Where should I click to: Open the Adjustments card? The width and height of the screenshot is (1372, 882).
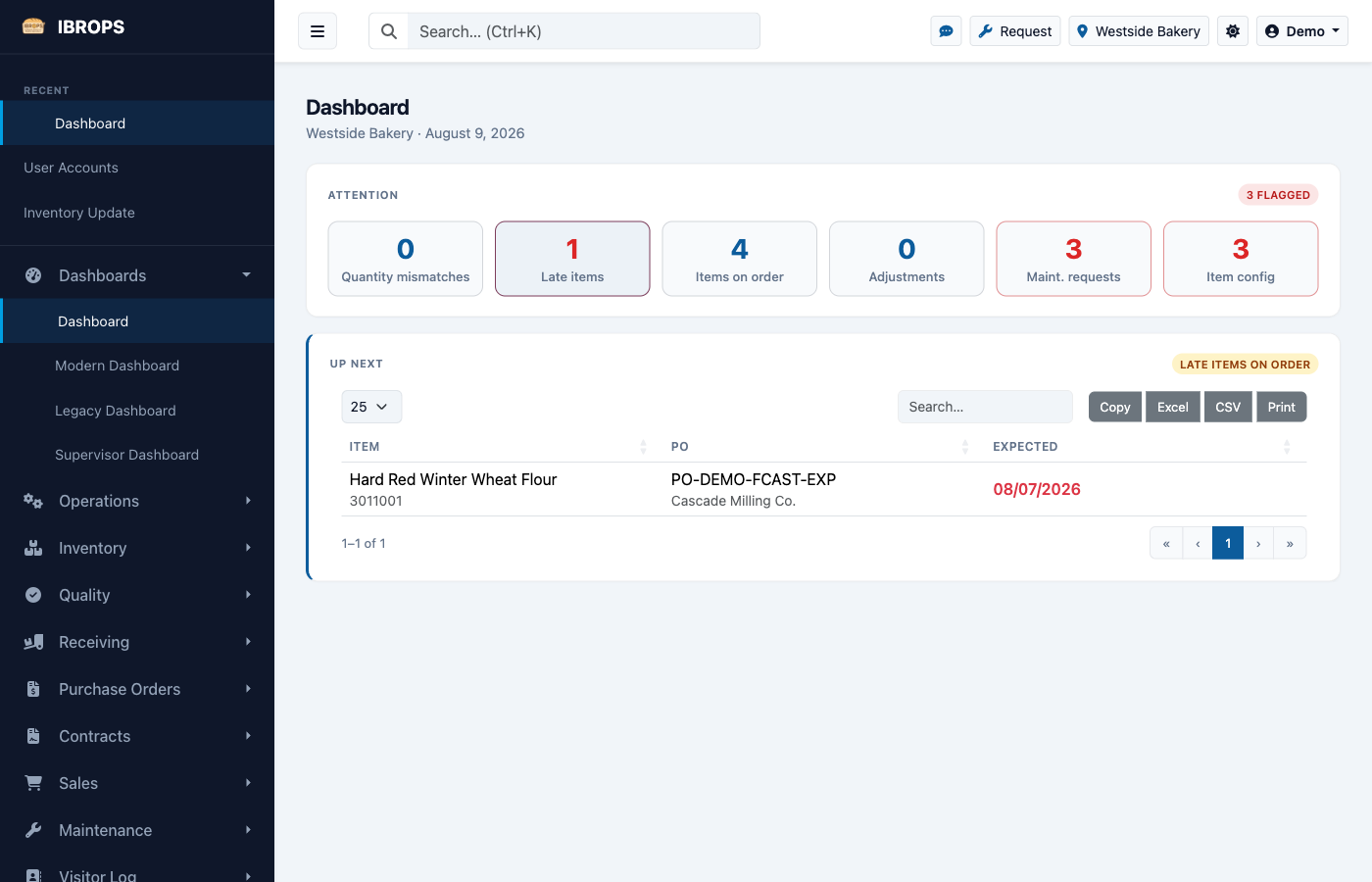906,259
